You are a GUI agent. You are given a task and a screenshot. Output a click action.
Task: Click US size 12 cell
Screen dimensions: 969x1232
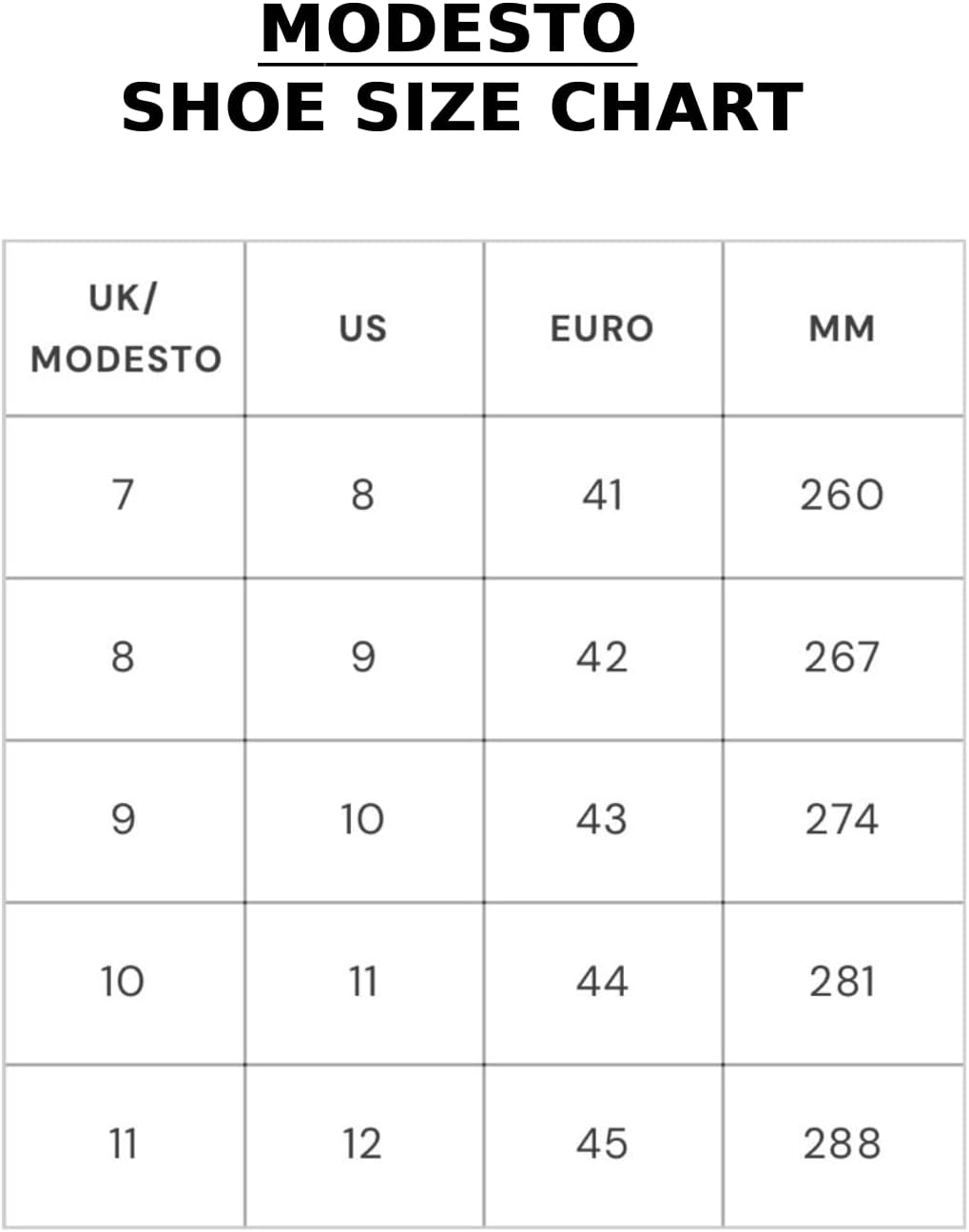pyautogui.click(x=362, y=1144)
